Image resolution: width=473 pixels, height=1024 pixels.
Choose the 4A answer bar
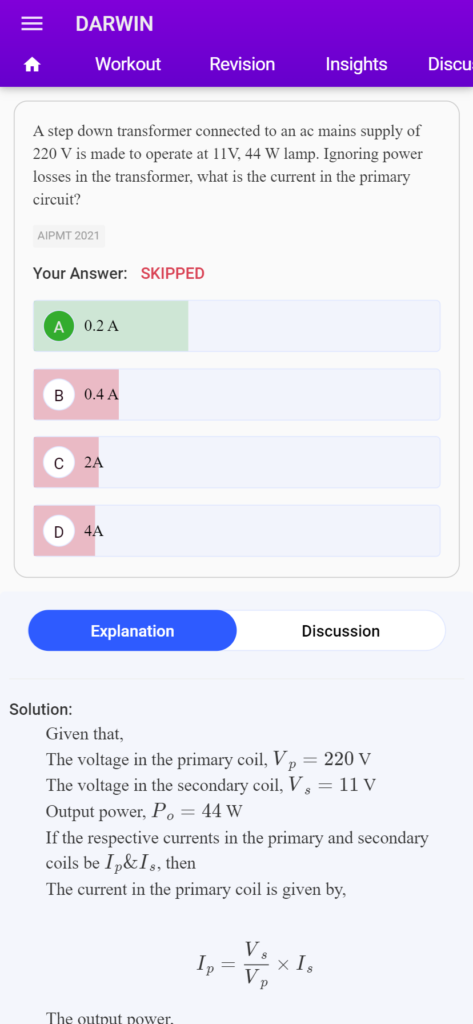pyautogui.click(x=236, y=531)
